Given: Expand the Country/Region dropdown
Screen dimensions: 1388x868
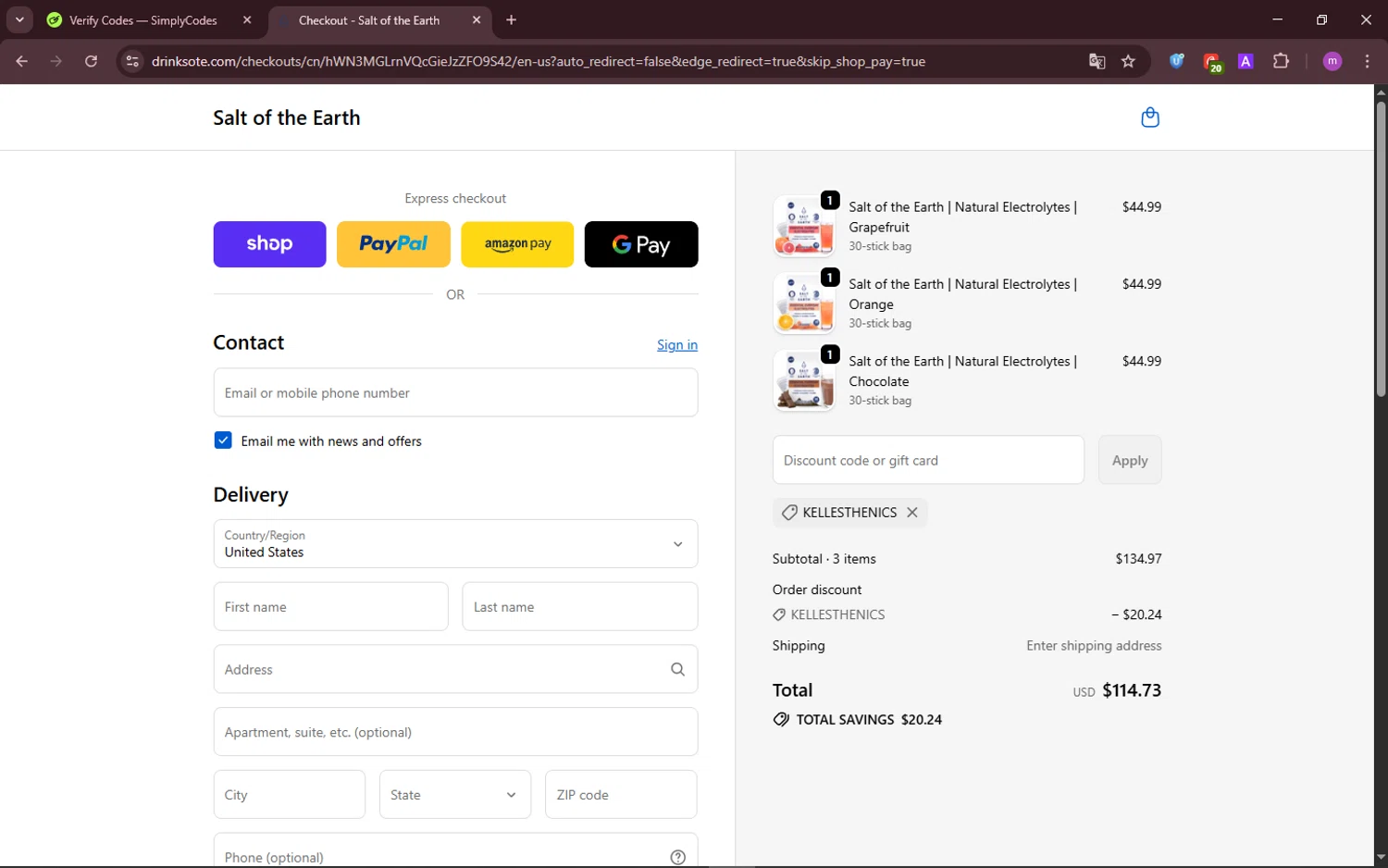Looking at the screenshot, I should (x=455, y=543).
